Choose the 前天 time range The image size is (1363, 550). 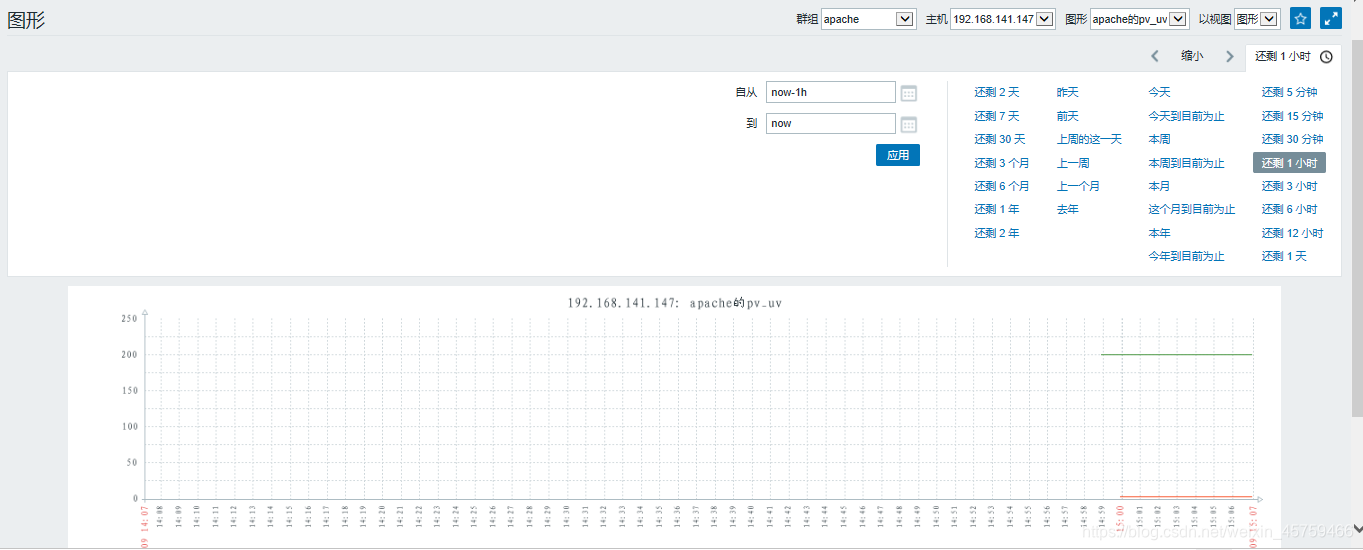1068,116
